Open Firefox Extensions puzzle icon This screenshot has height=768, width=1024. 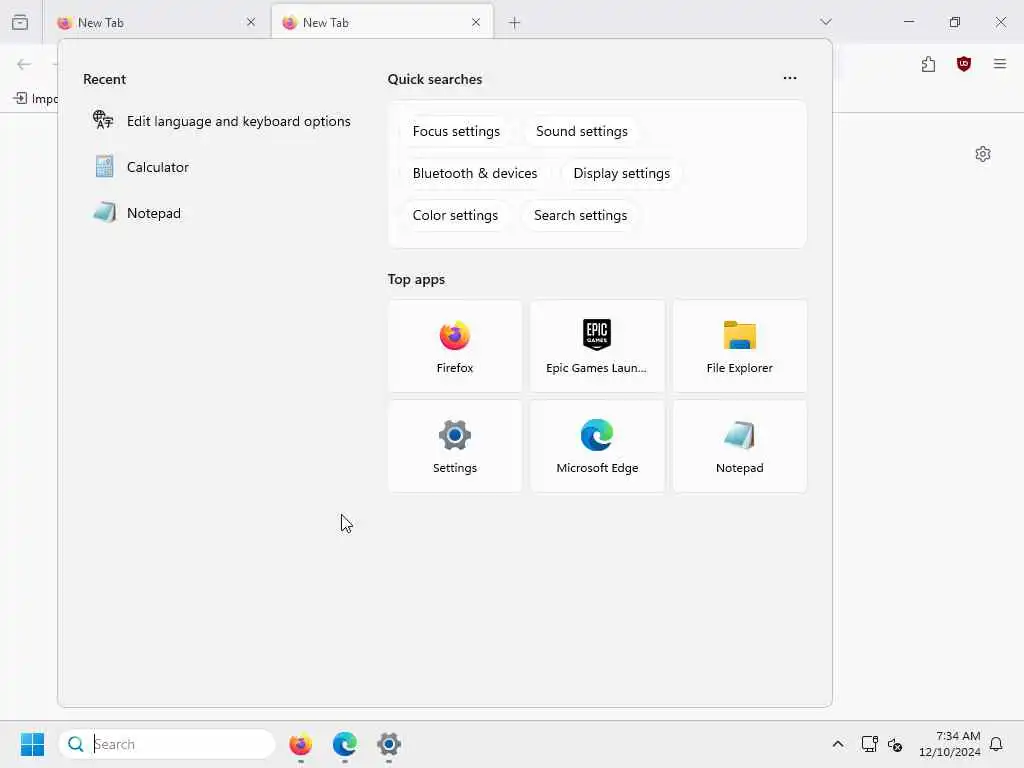click(x=928, y=64)
